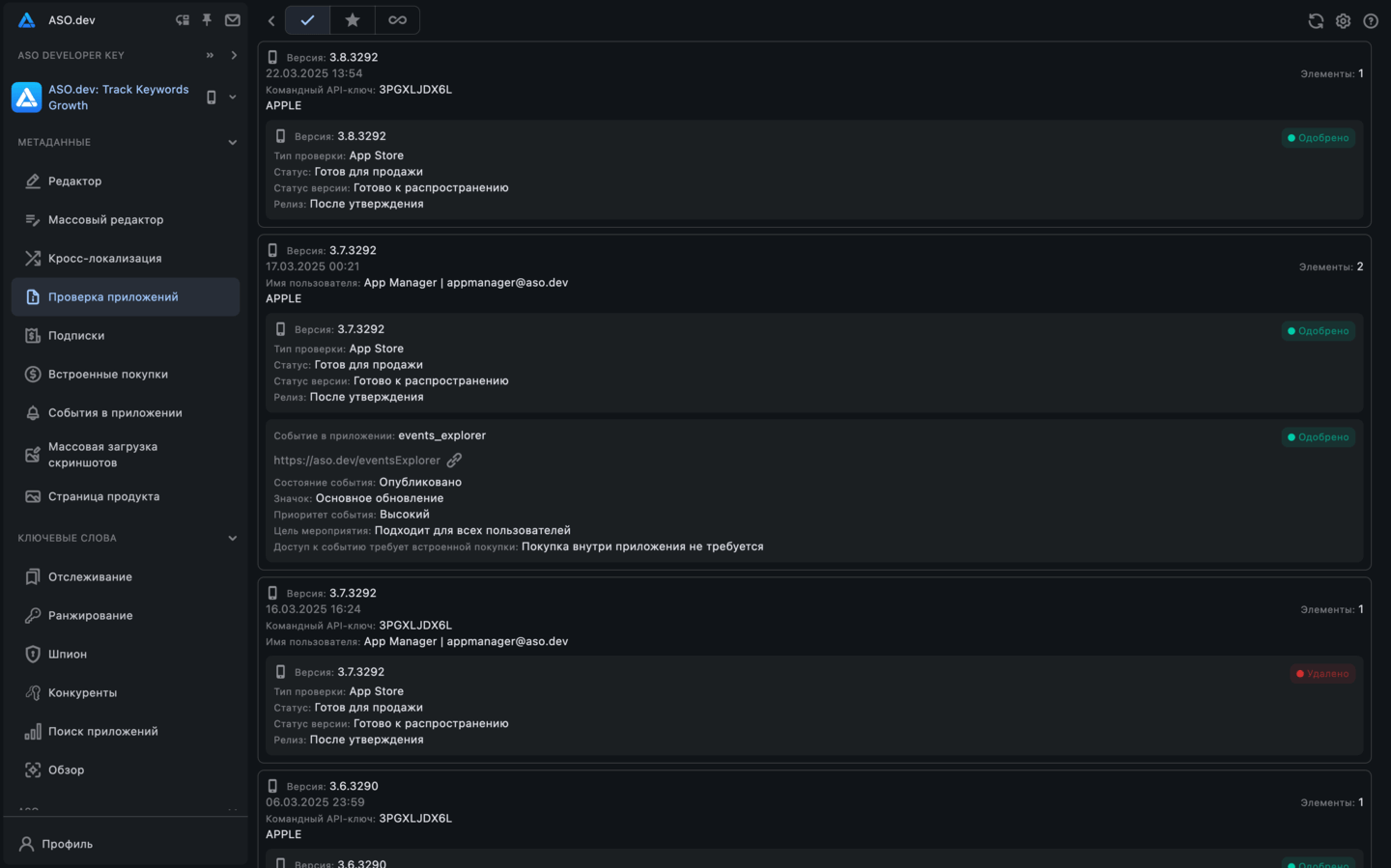Toggle the checkmark filter button
The height and width of the screenshot is (868, 1391).
coord(307,20)
